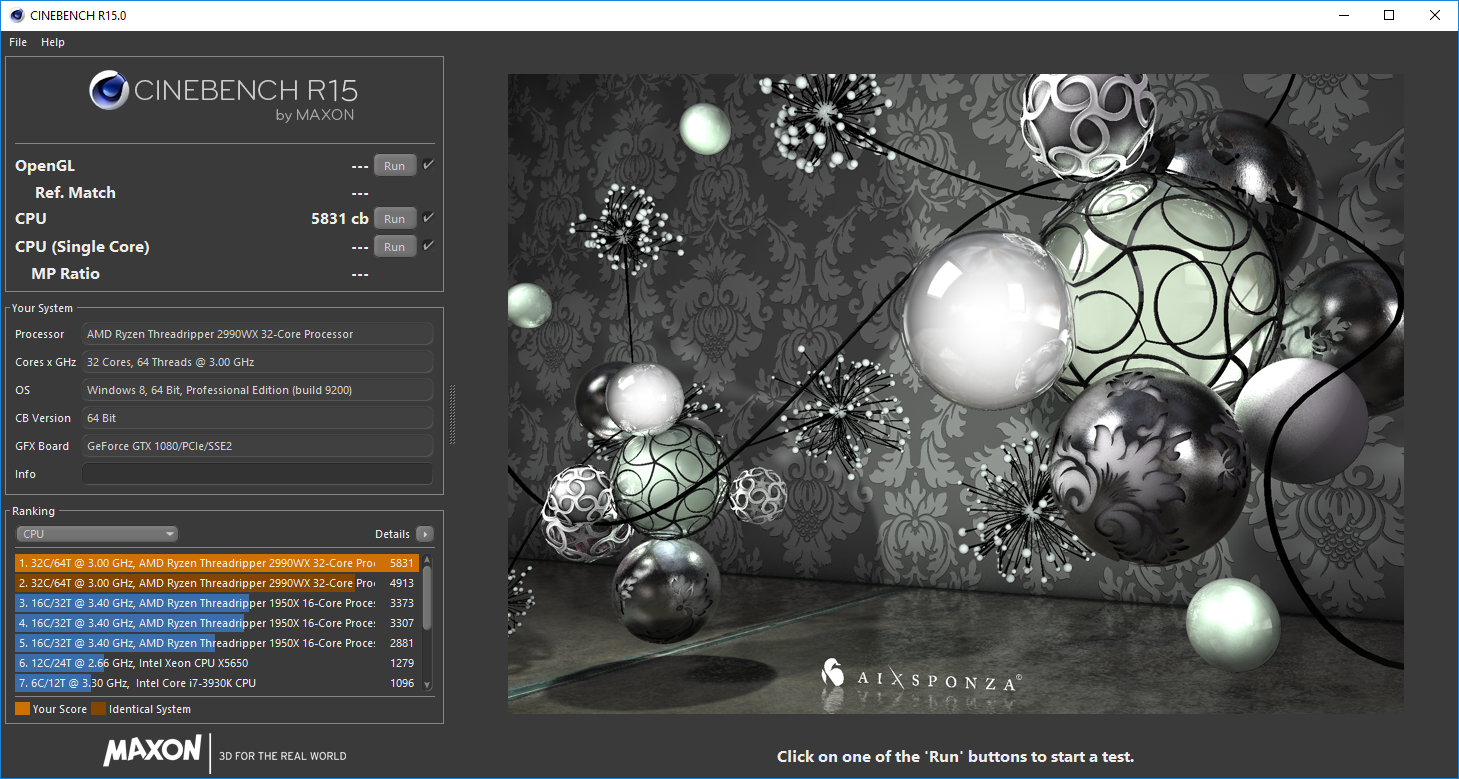Open the File menu

pos(17,42)
